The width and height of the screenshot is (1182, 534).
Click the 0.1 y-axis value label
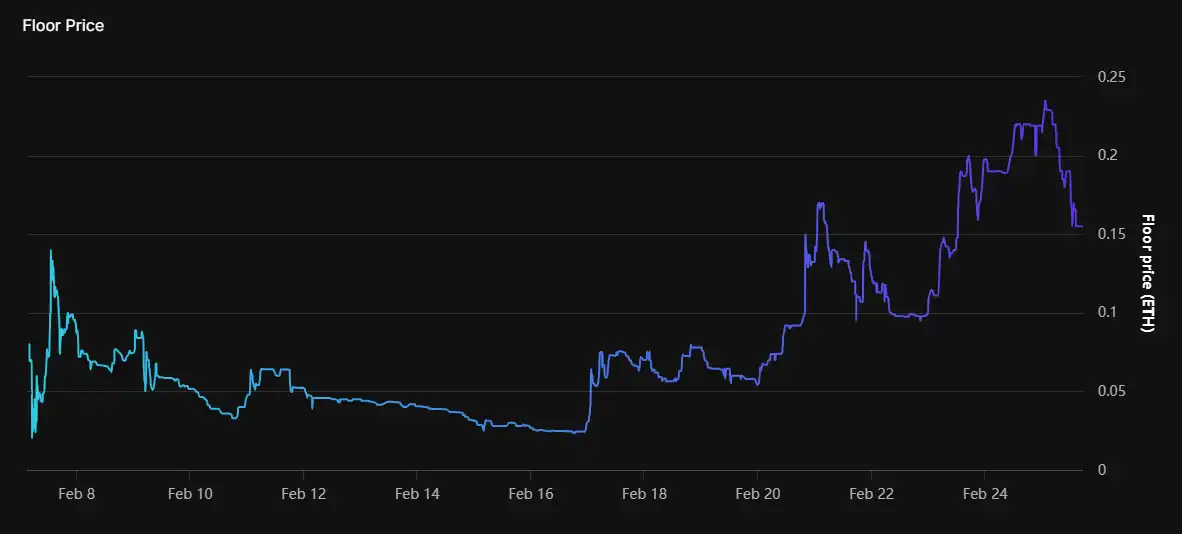pyautogui.click(x=1108, y=313)
